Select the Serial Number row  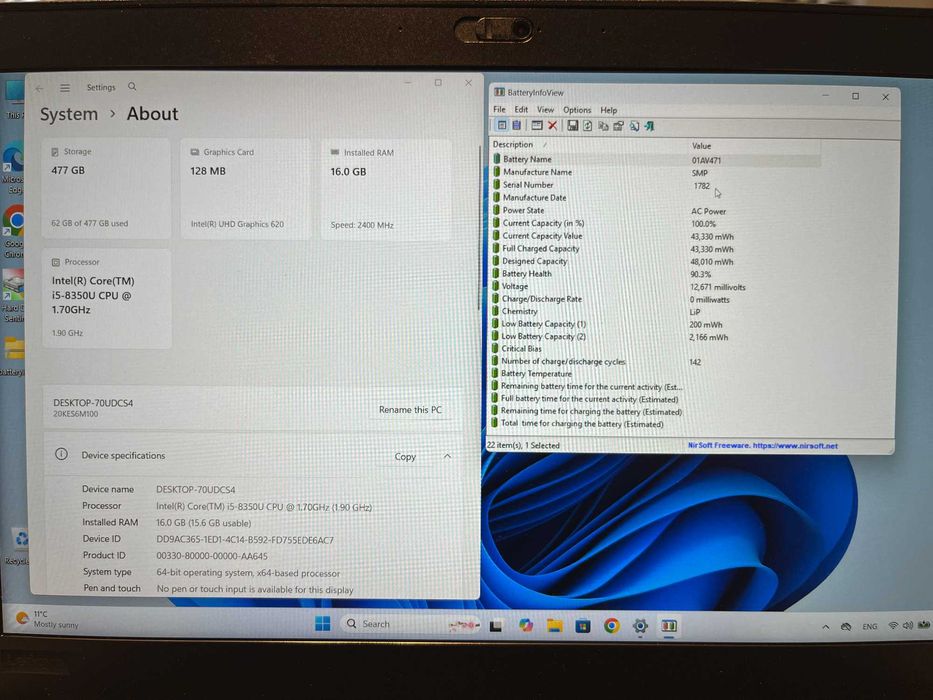pyautogui.click(x=656, y=185)
